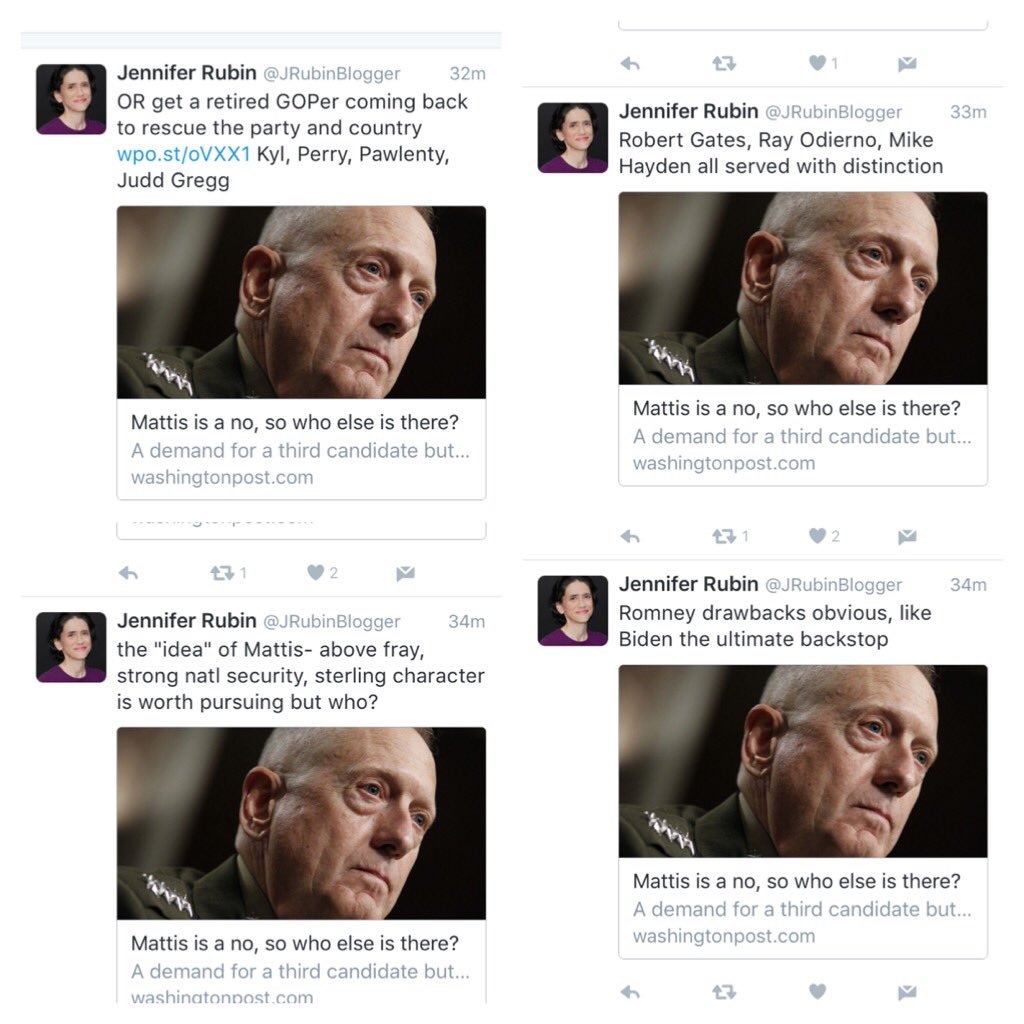Retweet the Robert Gates tweet
1024x1024 pixels.
coord(724,537)
